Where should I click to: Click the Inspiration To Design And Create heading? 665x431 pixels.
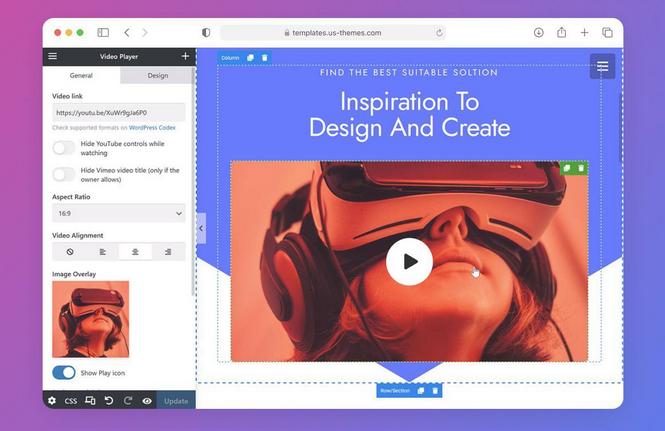coord(409,115)
